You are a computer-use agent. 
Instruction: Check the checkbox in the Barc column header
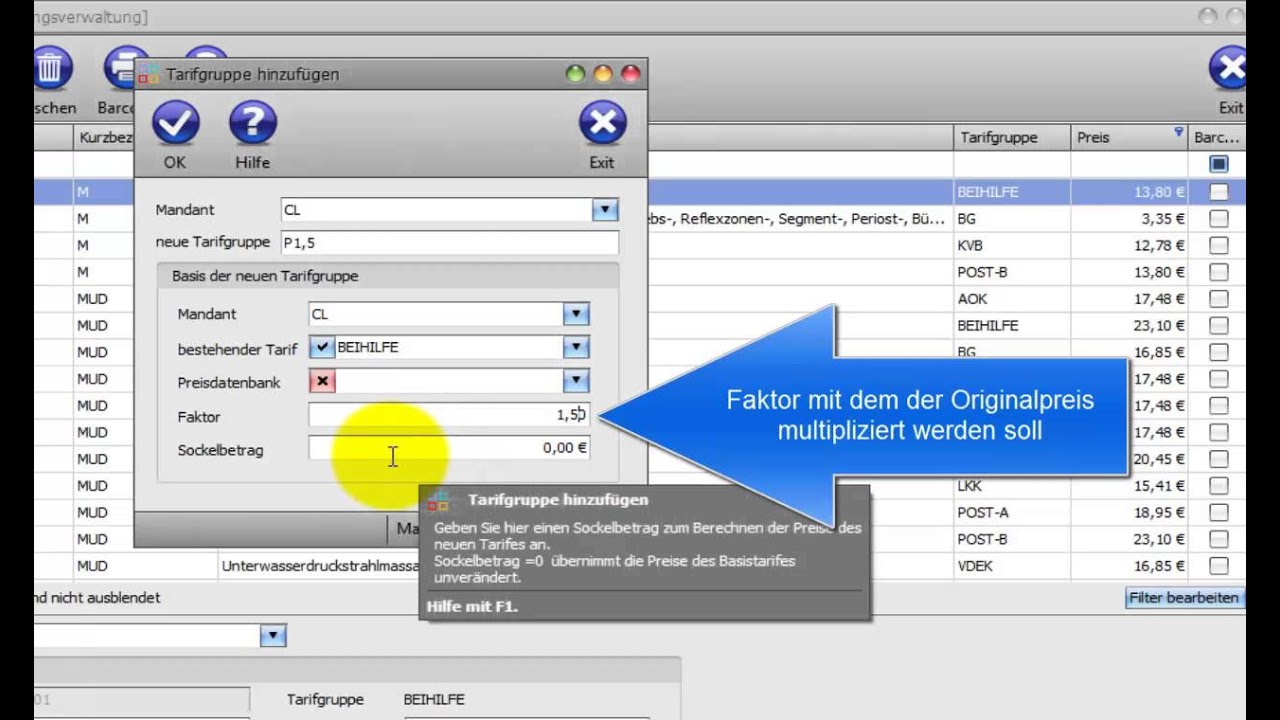click(x=1217, y=162)
